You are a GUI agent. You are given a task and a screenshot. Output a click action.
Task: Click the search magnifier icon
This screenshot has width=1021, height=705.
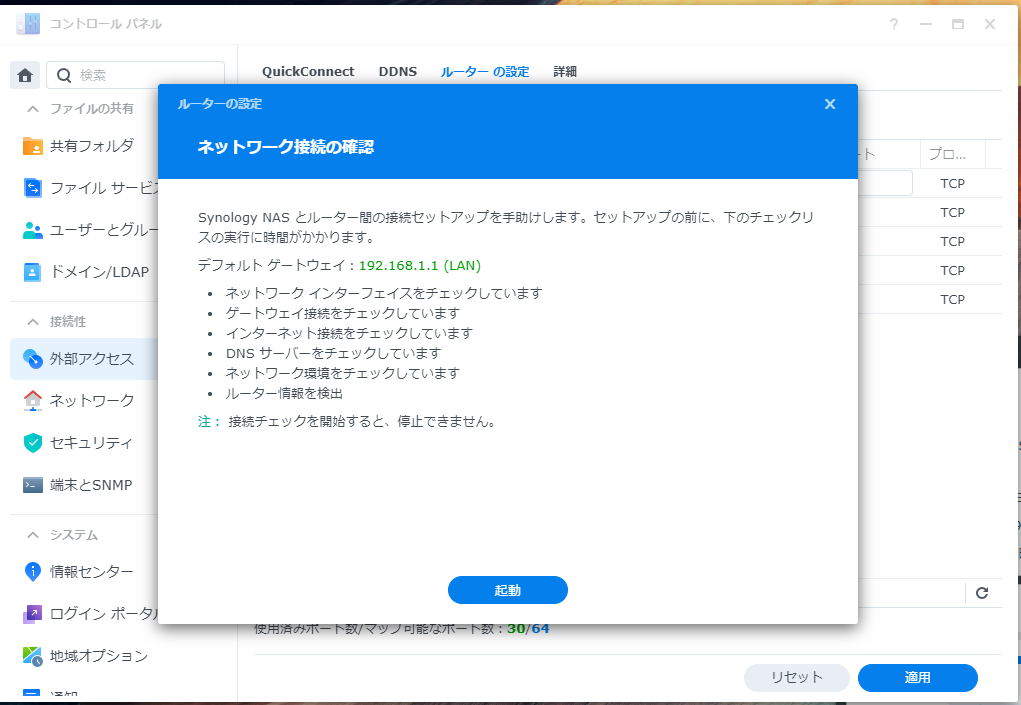64,76
